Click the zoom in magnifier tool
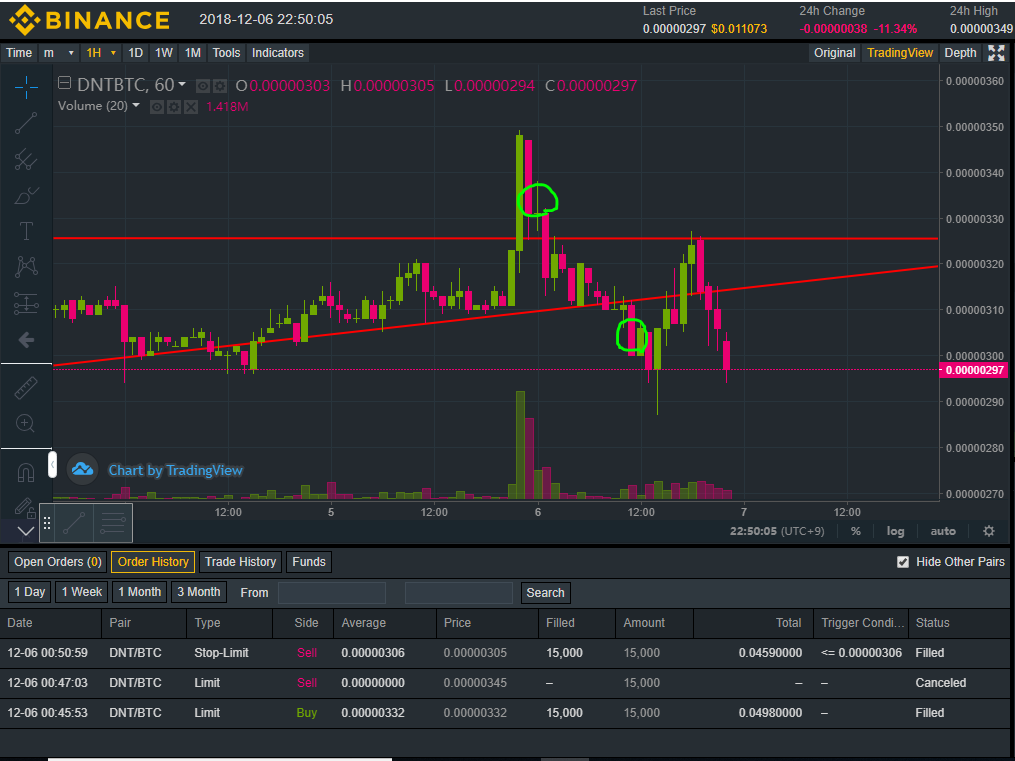 tap(26, 423)
